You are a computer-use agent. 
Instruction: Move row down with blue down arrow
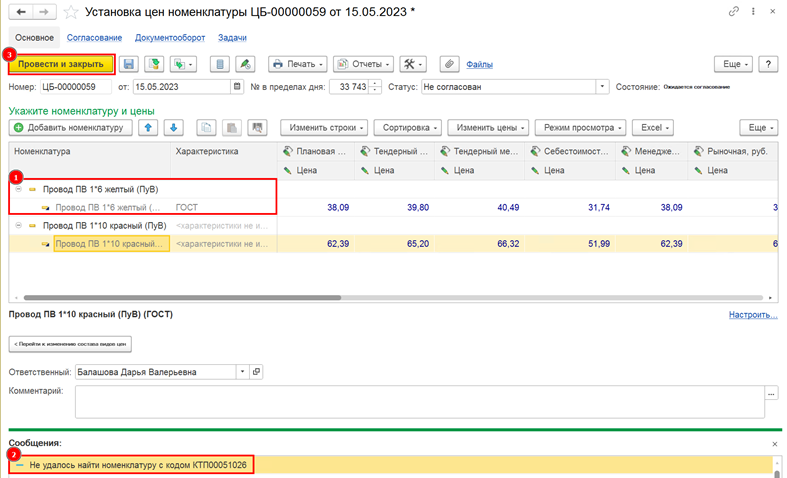pyautogui.click(x=174, y=128)
